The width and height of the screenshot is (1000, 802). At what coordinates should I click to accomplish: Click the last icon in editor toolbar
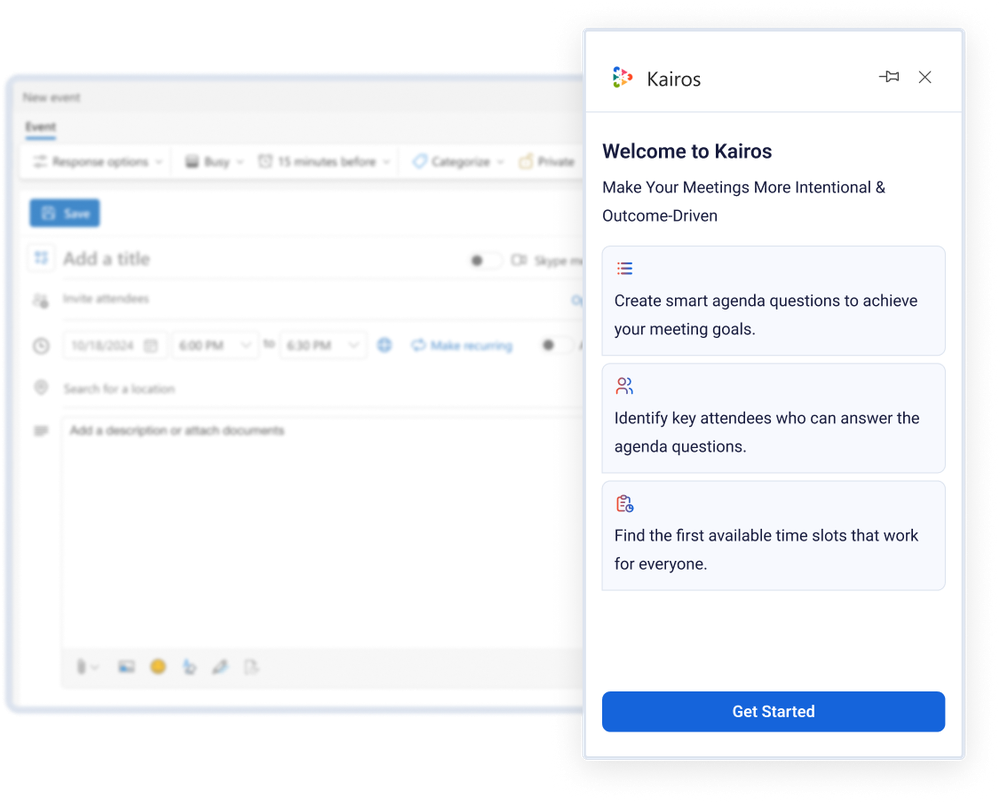pos(251,667)
